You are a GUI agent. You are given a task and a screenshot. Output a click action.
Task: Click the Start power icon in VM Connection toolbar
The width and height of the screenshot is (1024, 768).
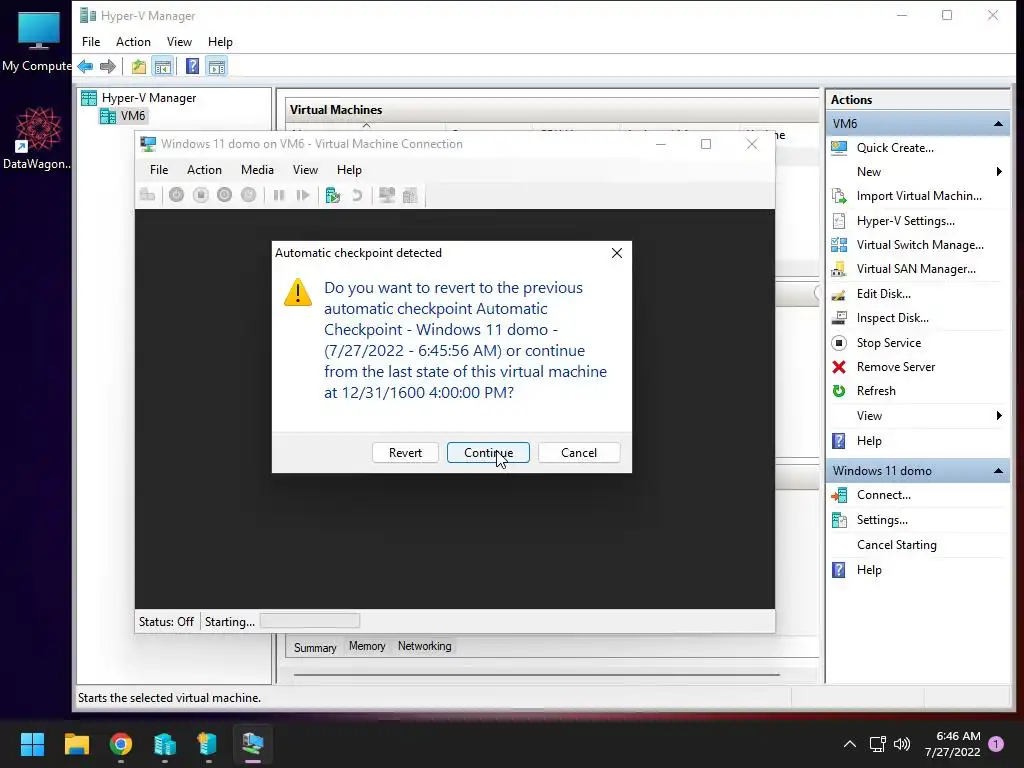pos(176,195)
